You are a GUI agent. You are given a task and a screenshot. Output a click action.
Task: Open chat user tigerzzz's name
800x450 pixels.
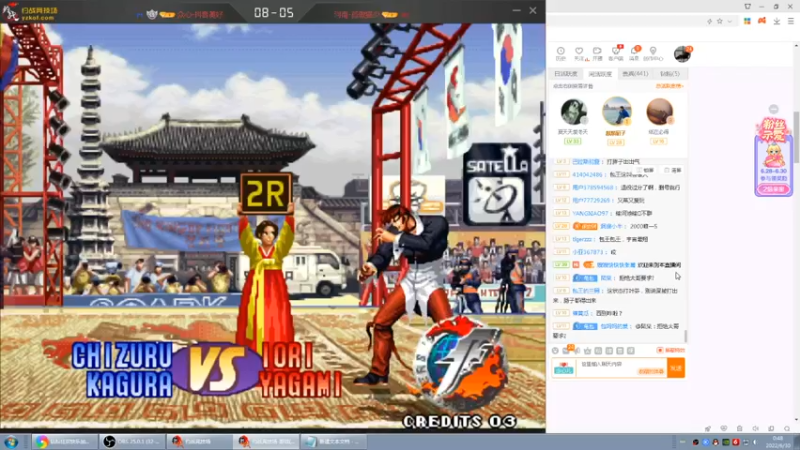(x=582, y=239)
